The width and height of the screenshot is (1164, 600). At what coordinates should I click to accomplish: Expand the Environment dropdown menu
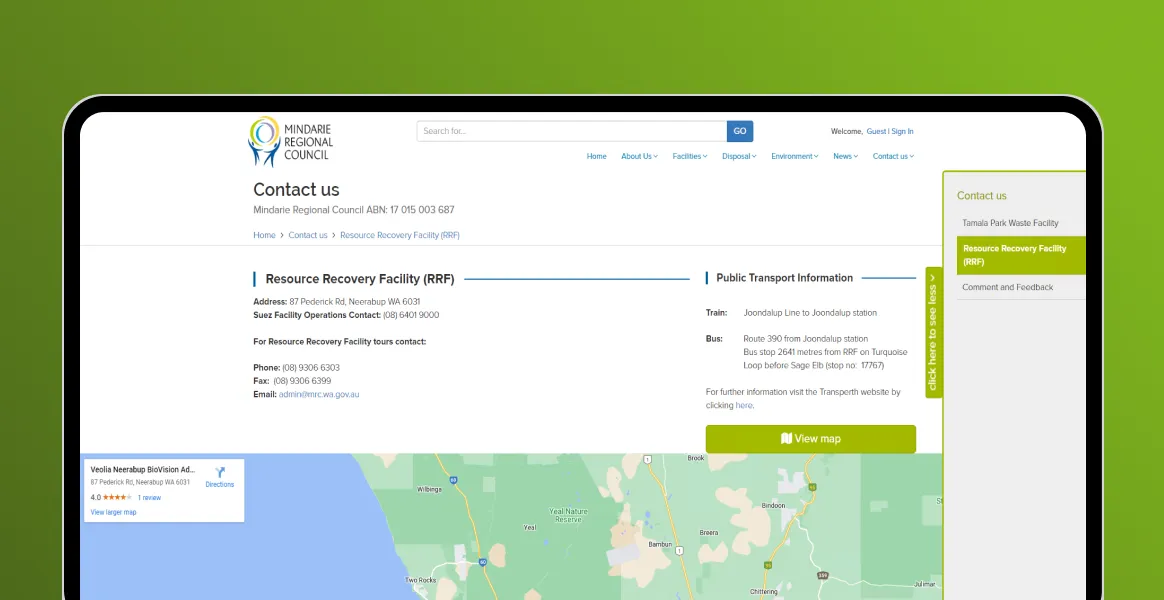tap(794, 156)
